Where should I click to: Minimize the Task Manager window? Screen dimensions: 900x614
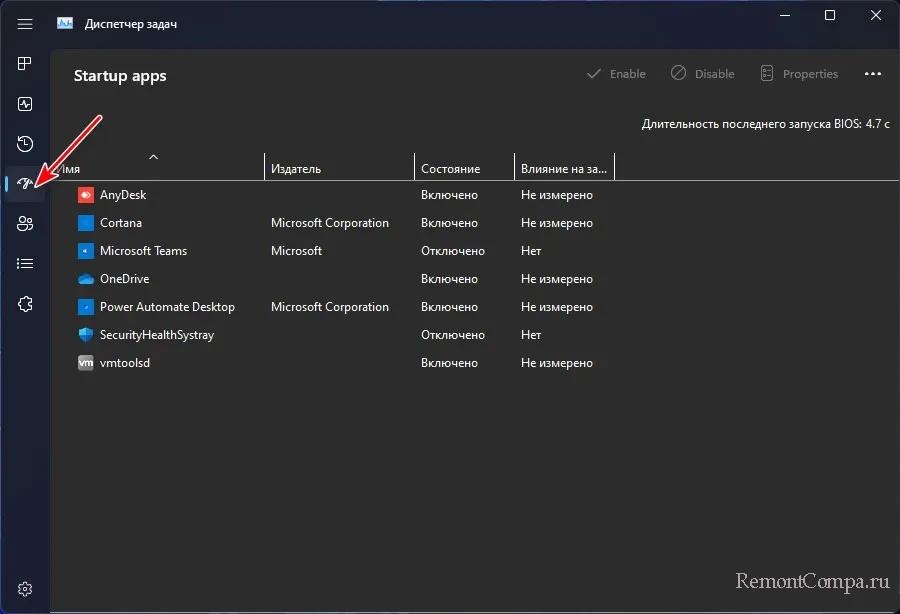click(785, 15)
